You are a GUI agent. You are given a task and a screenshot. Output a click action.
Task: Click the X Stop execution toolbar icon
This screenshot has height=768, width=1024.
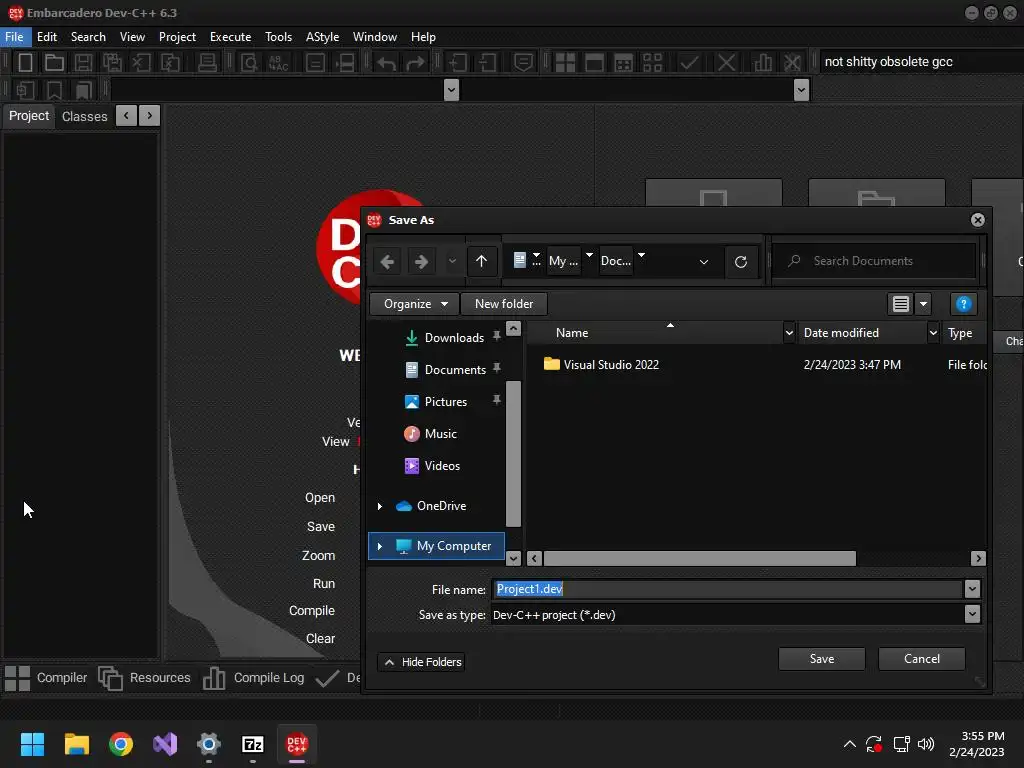(726, 63)
